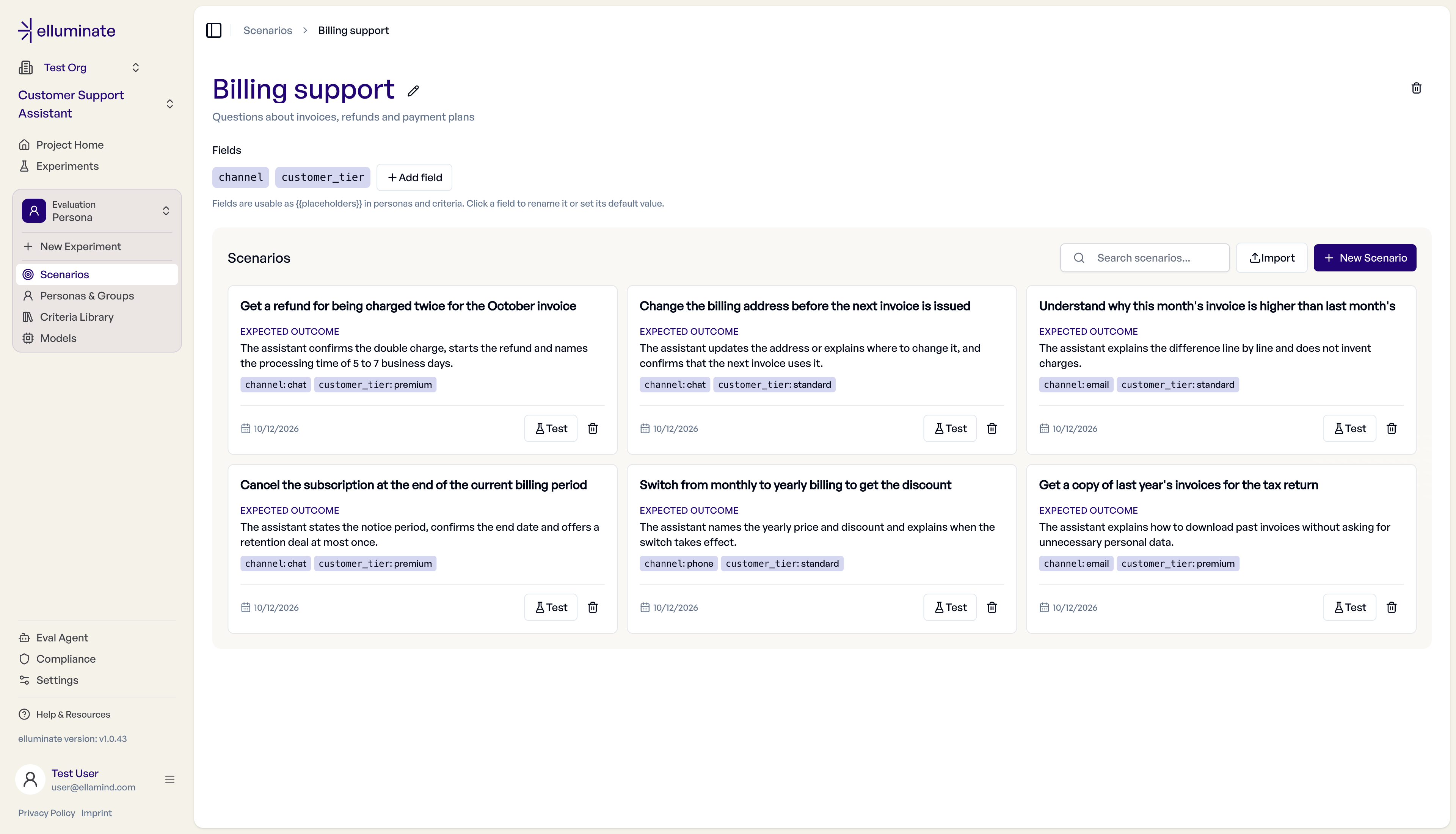Open Help & Resources
Viewport: 1456px width, 834px height.
tap(73, 714)
